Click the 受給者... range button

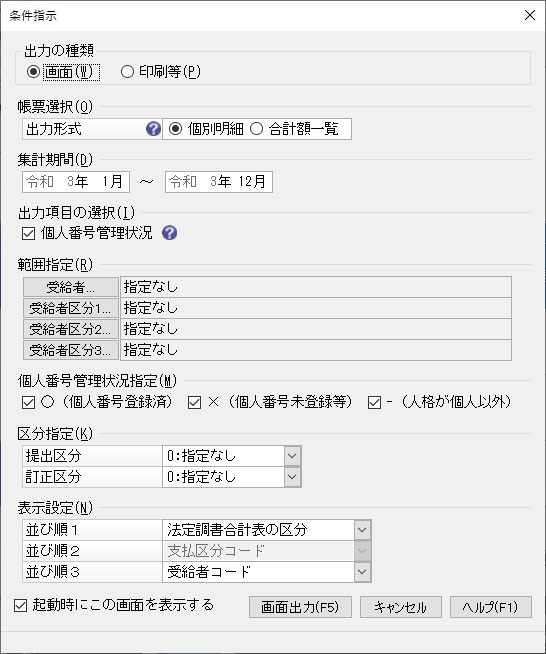[71, 287]
